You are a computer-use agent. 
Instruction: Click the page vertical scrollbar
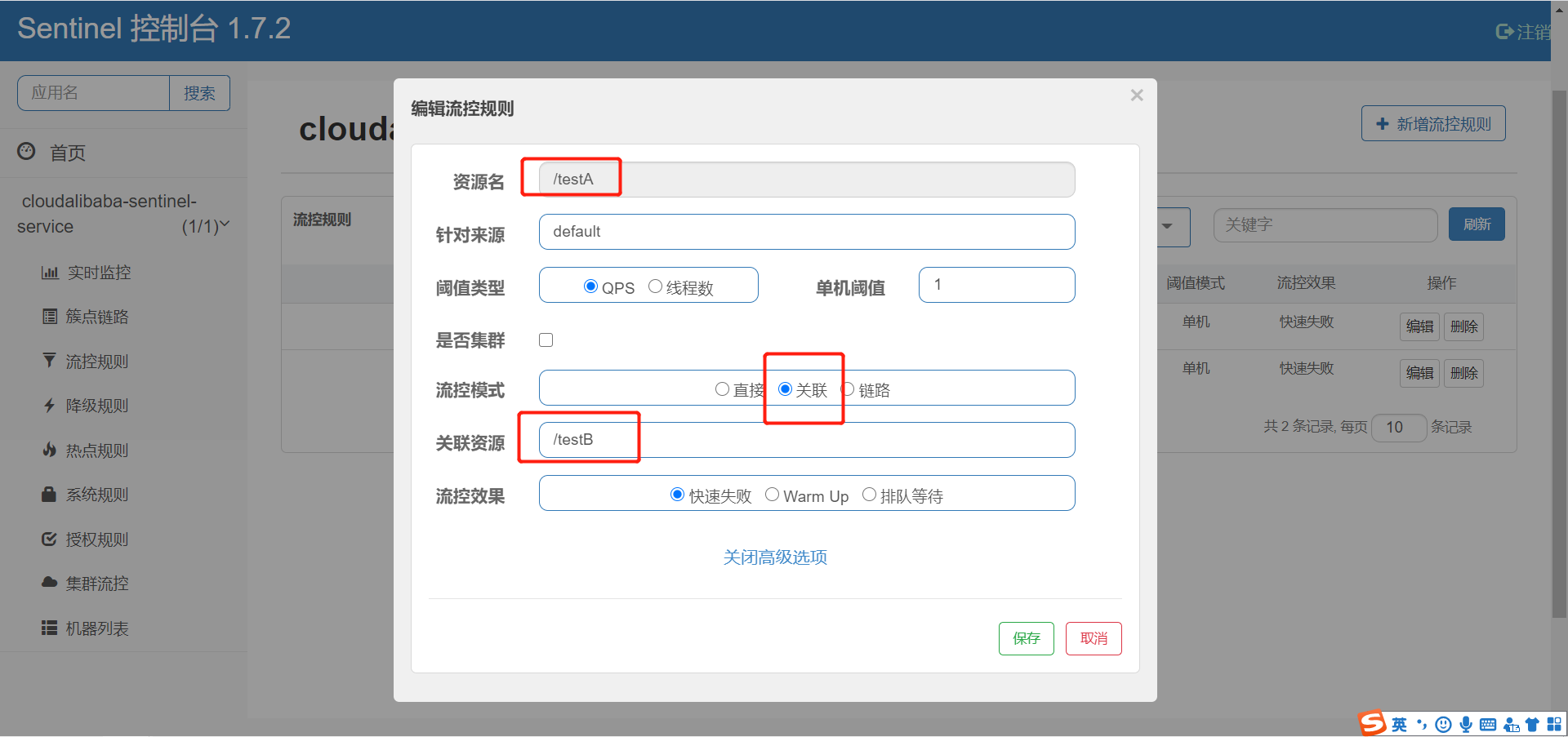coord(1559,355)
